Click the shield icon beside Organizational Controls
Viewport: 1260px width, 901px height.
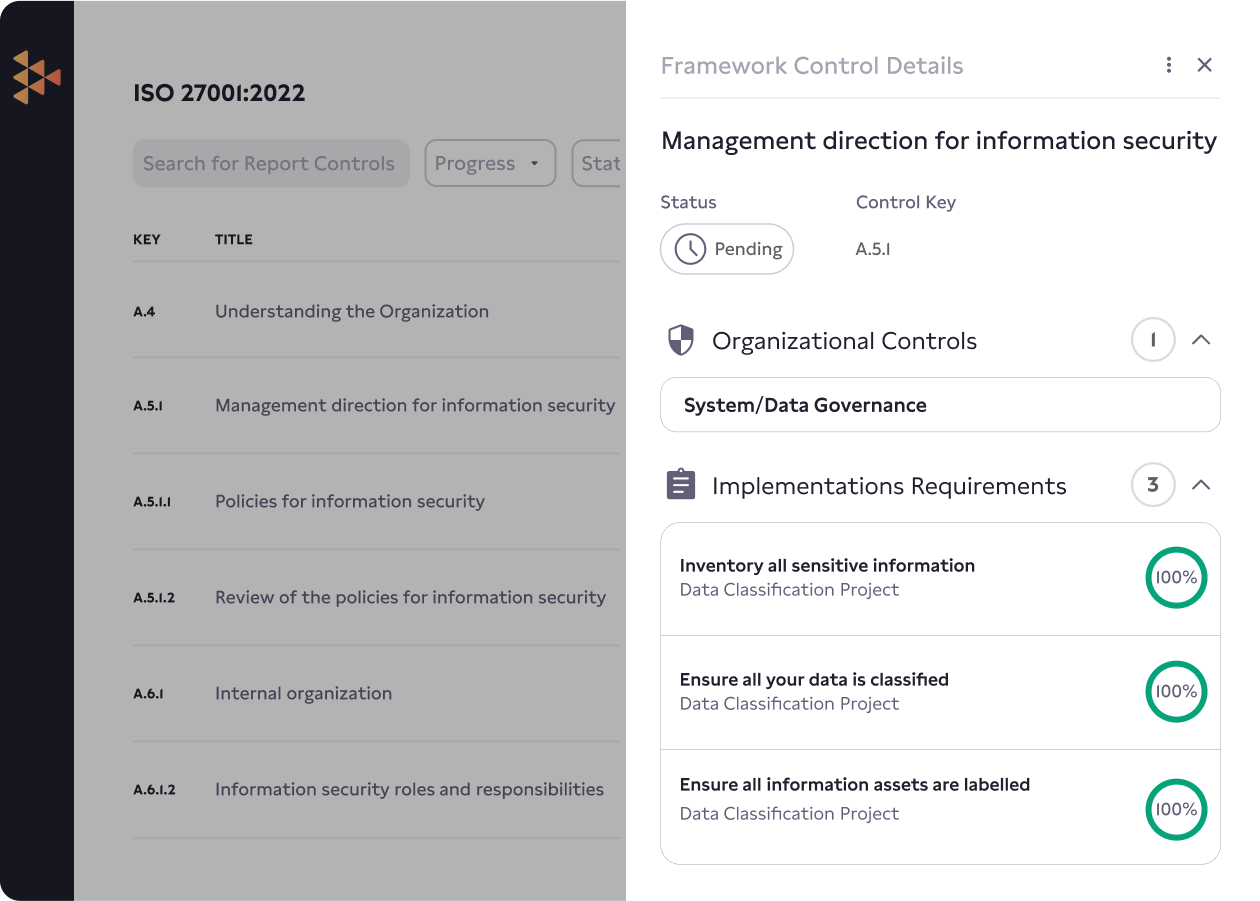(x=681, y=340)
